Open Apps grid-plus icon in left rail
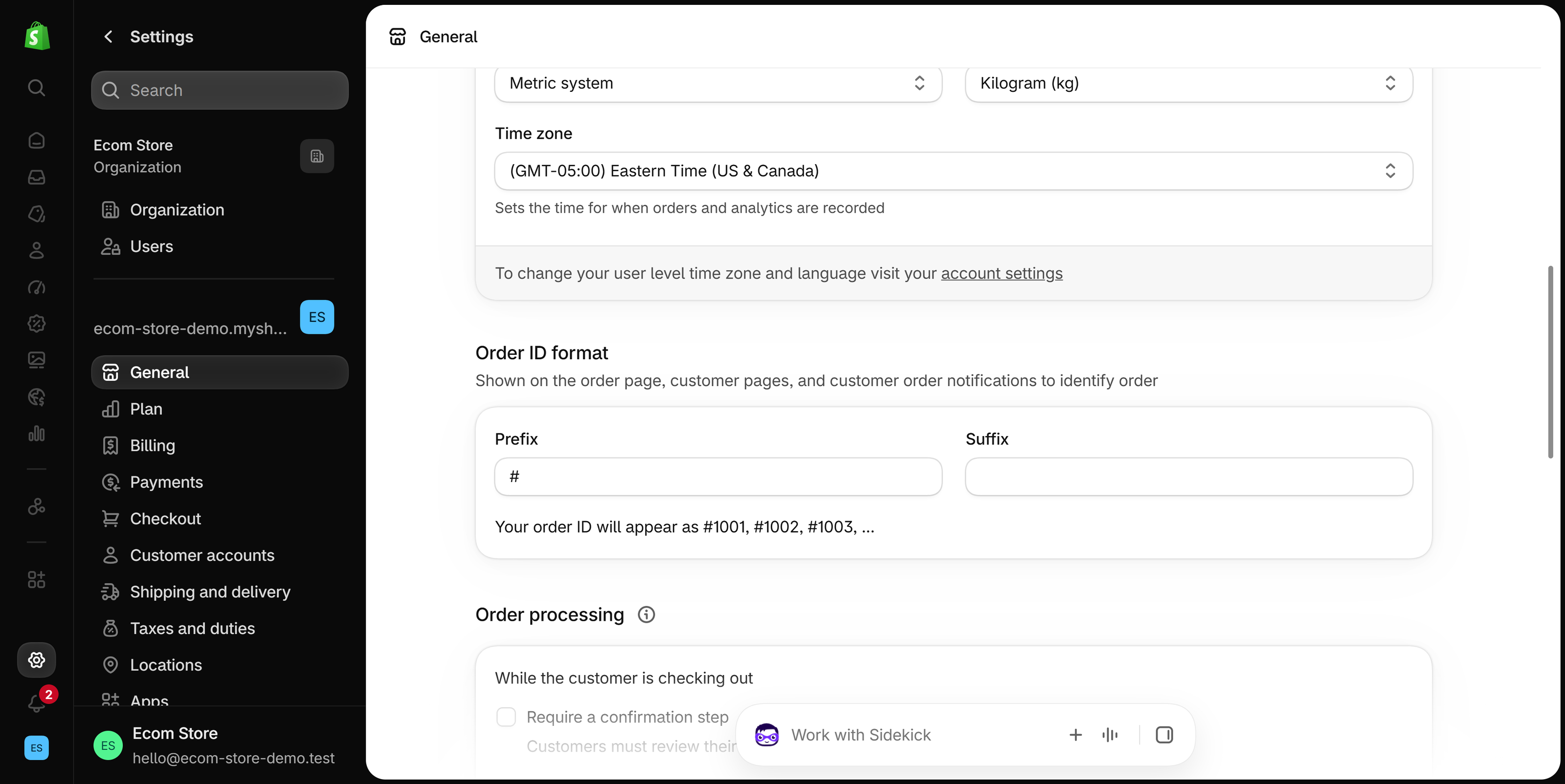 click(37, 579)
